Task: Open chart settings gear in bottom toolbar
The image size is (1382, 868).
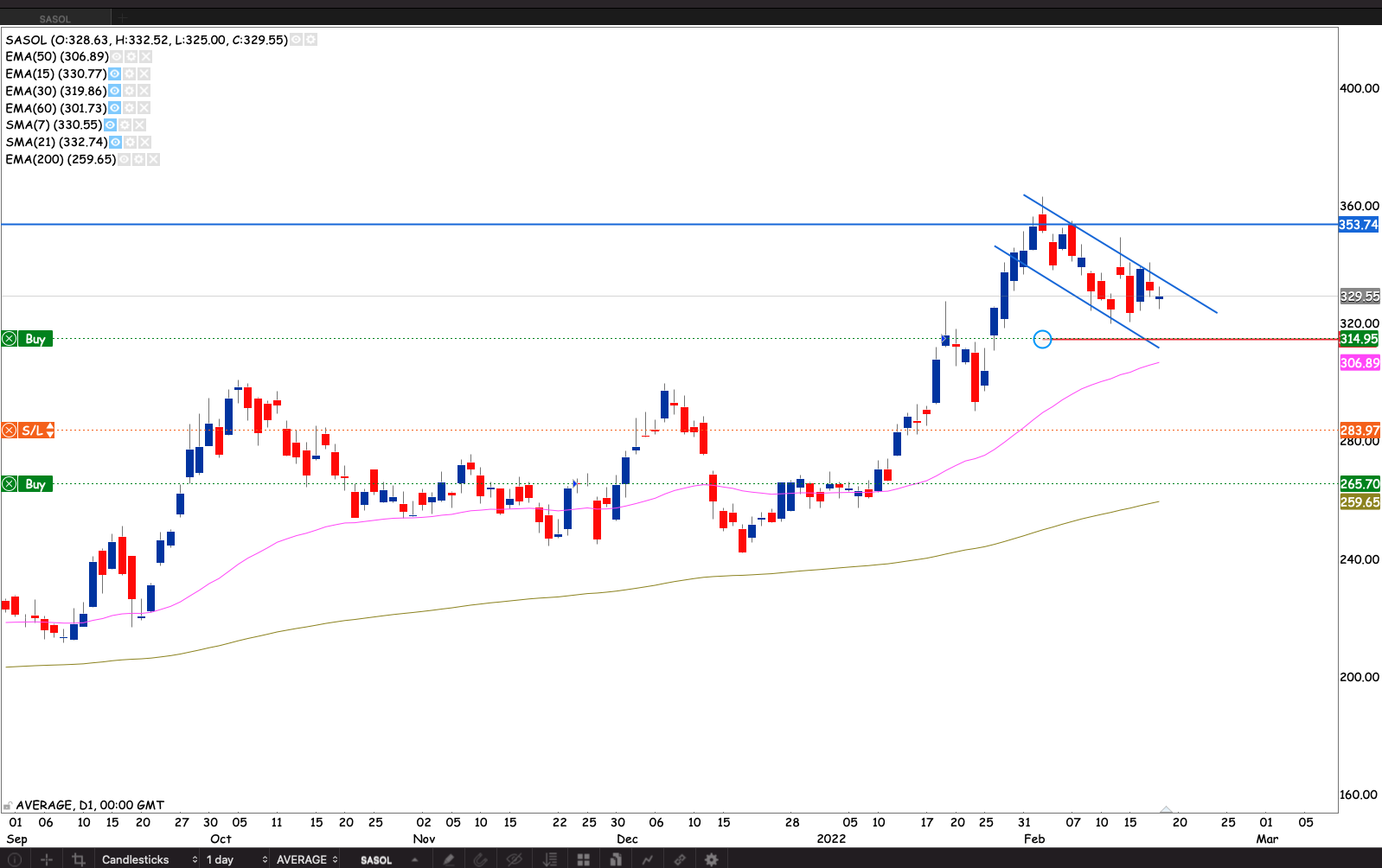Action: (711, 859)
